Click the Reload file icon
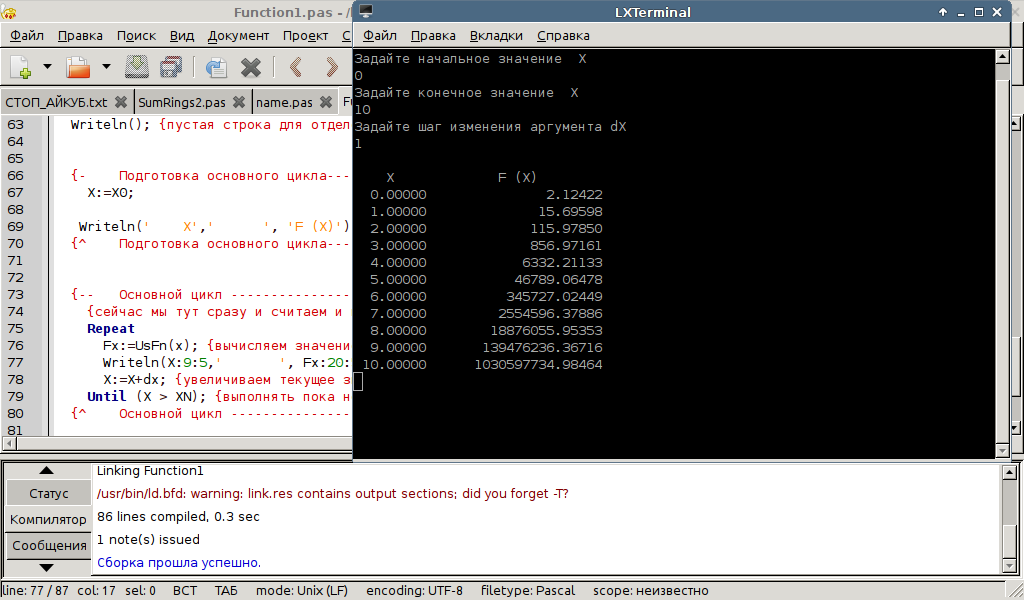Screen dimensions: 1024x600 216,67
